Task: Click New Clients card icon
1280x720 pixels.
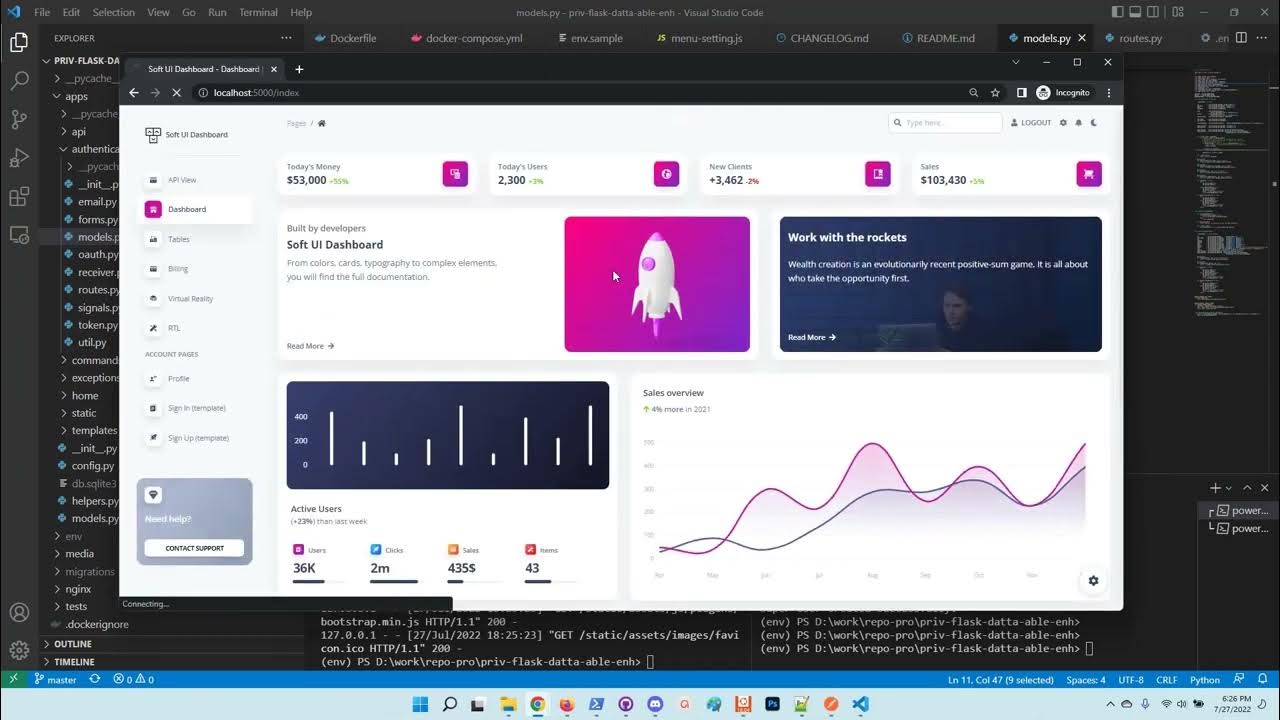Action: (878, 174)
